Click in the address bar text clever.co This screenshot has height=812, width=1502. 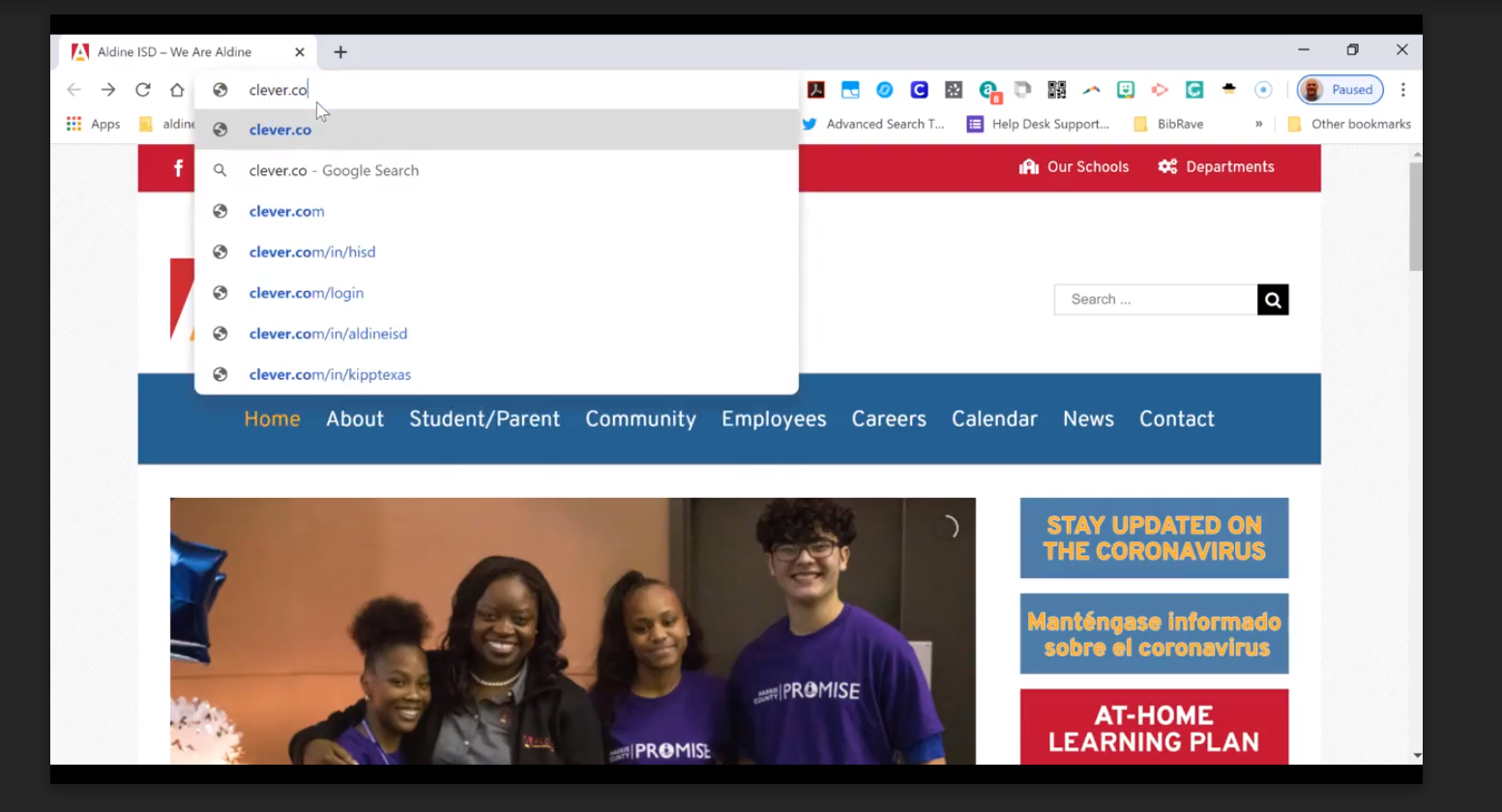coord(279,90)
